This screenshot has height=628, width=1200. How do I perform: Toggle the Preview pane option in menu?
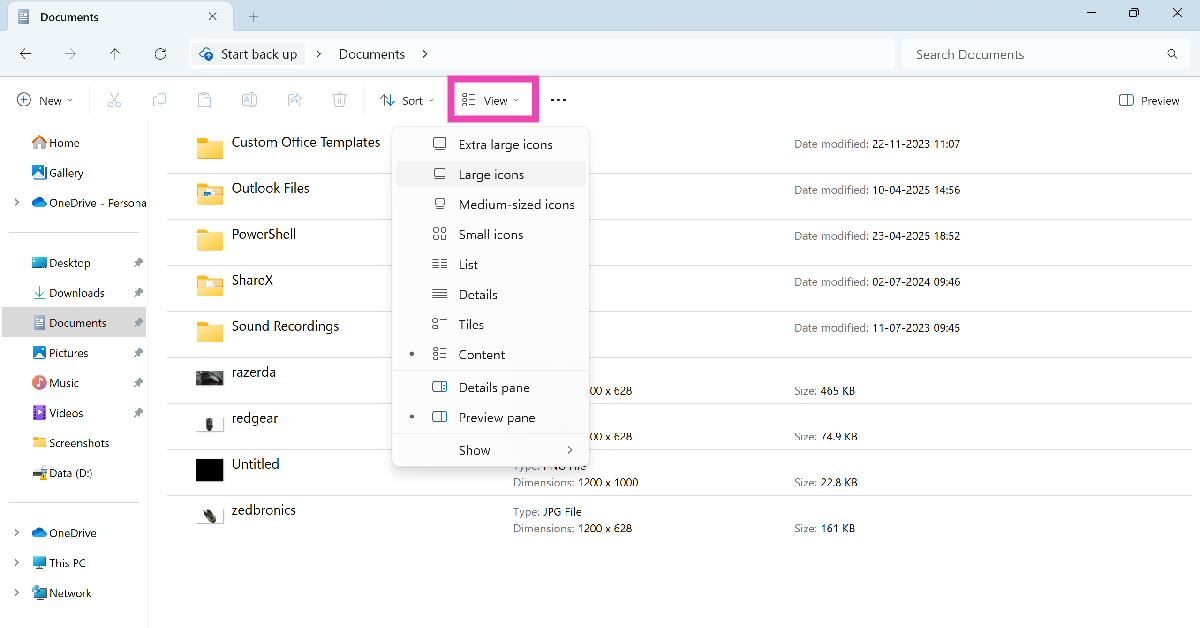pos(496,417)
